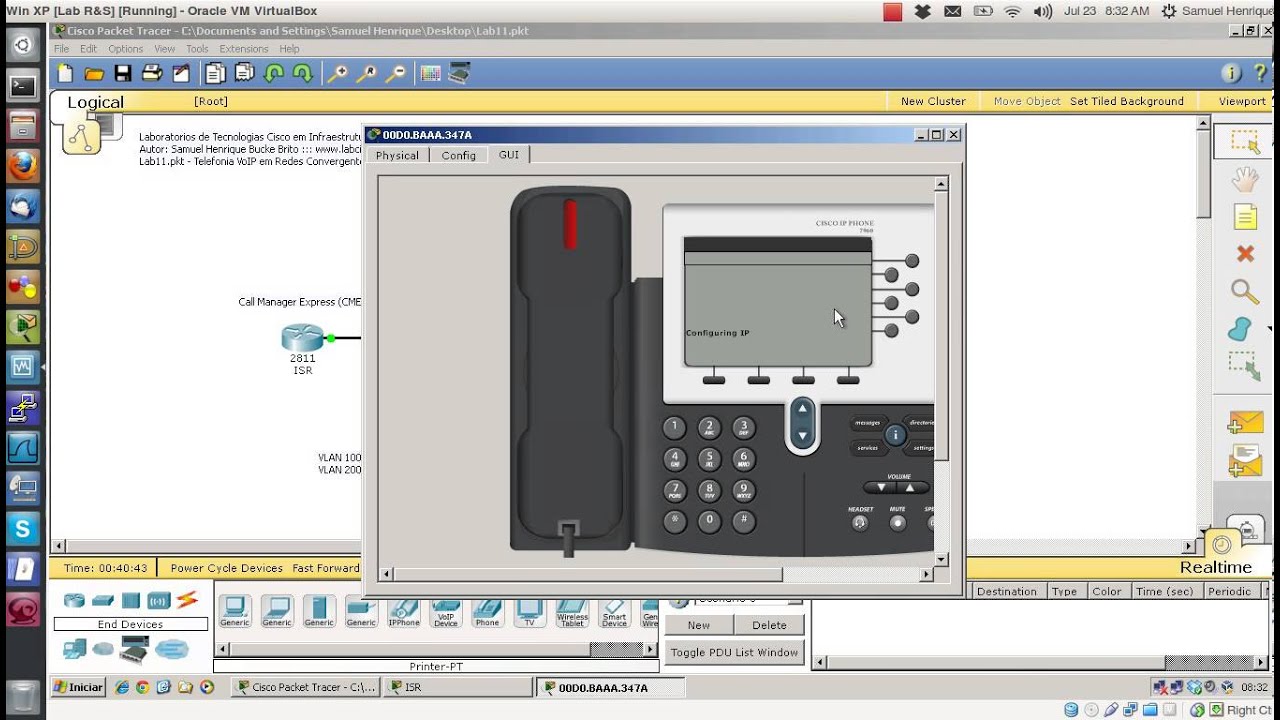Choose the Draw Polygon shape tool
1280x720 pixels.
[1240, 329]
